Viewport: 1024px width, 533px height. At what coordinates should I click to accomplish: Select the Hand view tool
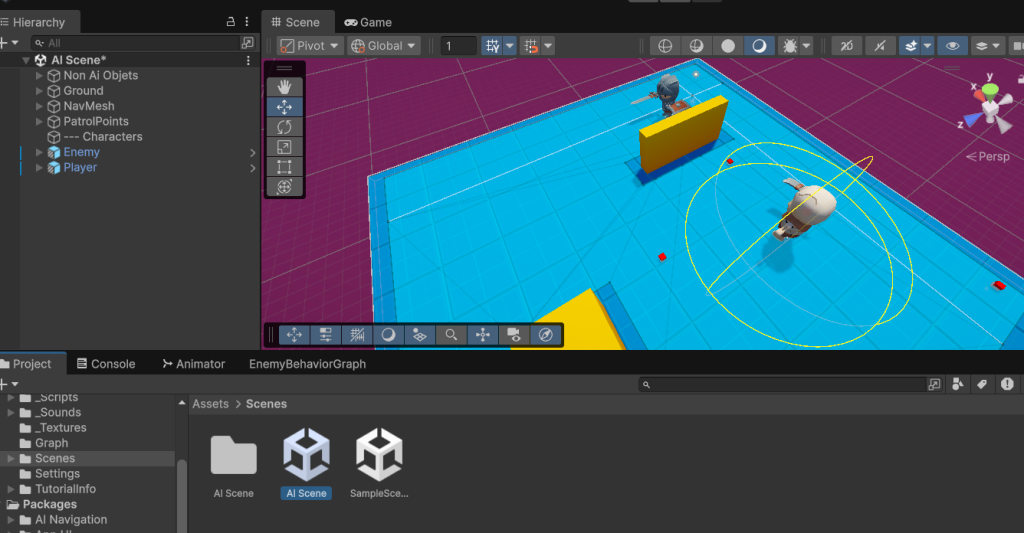click(x=284, y=87)
